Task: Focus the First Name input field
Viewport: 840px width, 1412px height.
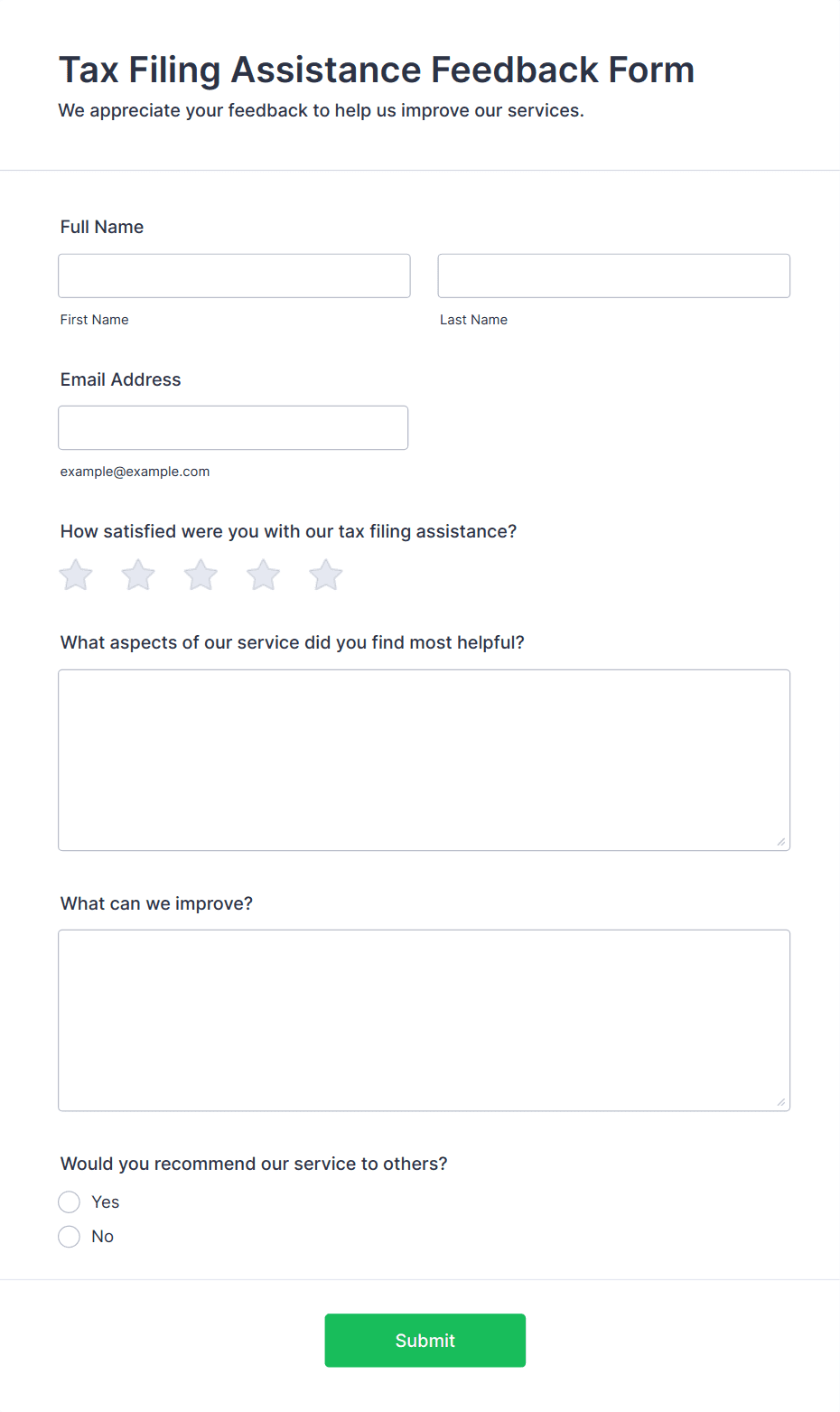Action: coord(234,276)
